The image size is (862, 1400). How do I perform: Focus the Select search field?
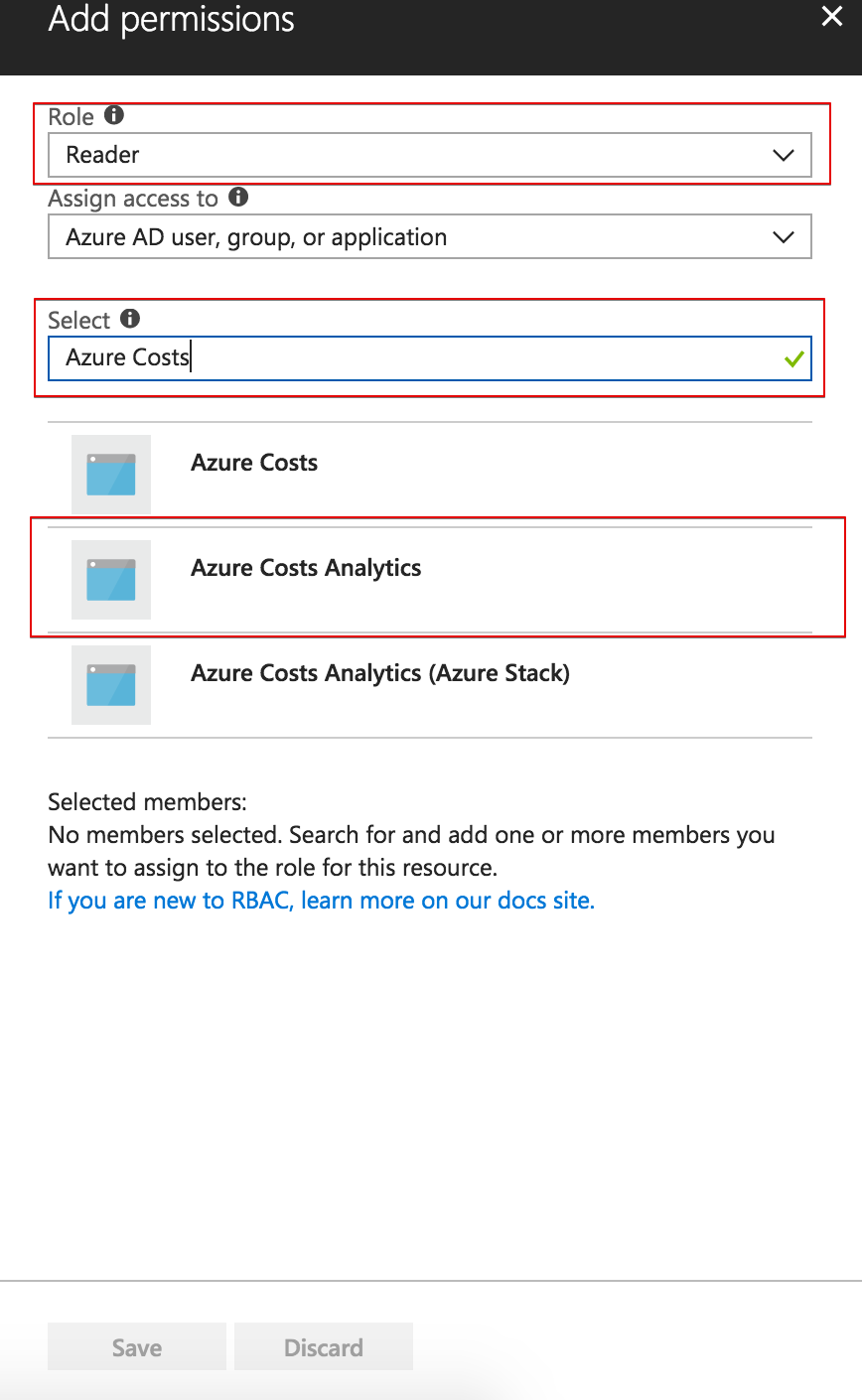point(430,357)
